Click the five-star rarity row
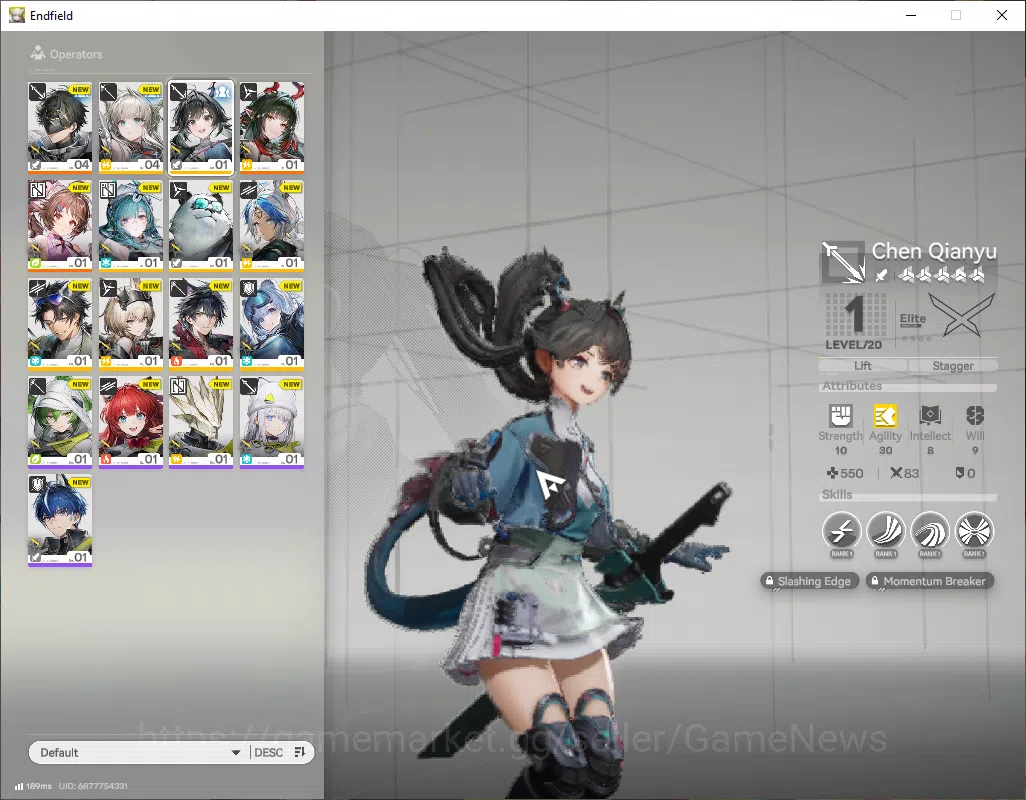 (942, 275)
